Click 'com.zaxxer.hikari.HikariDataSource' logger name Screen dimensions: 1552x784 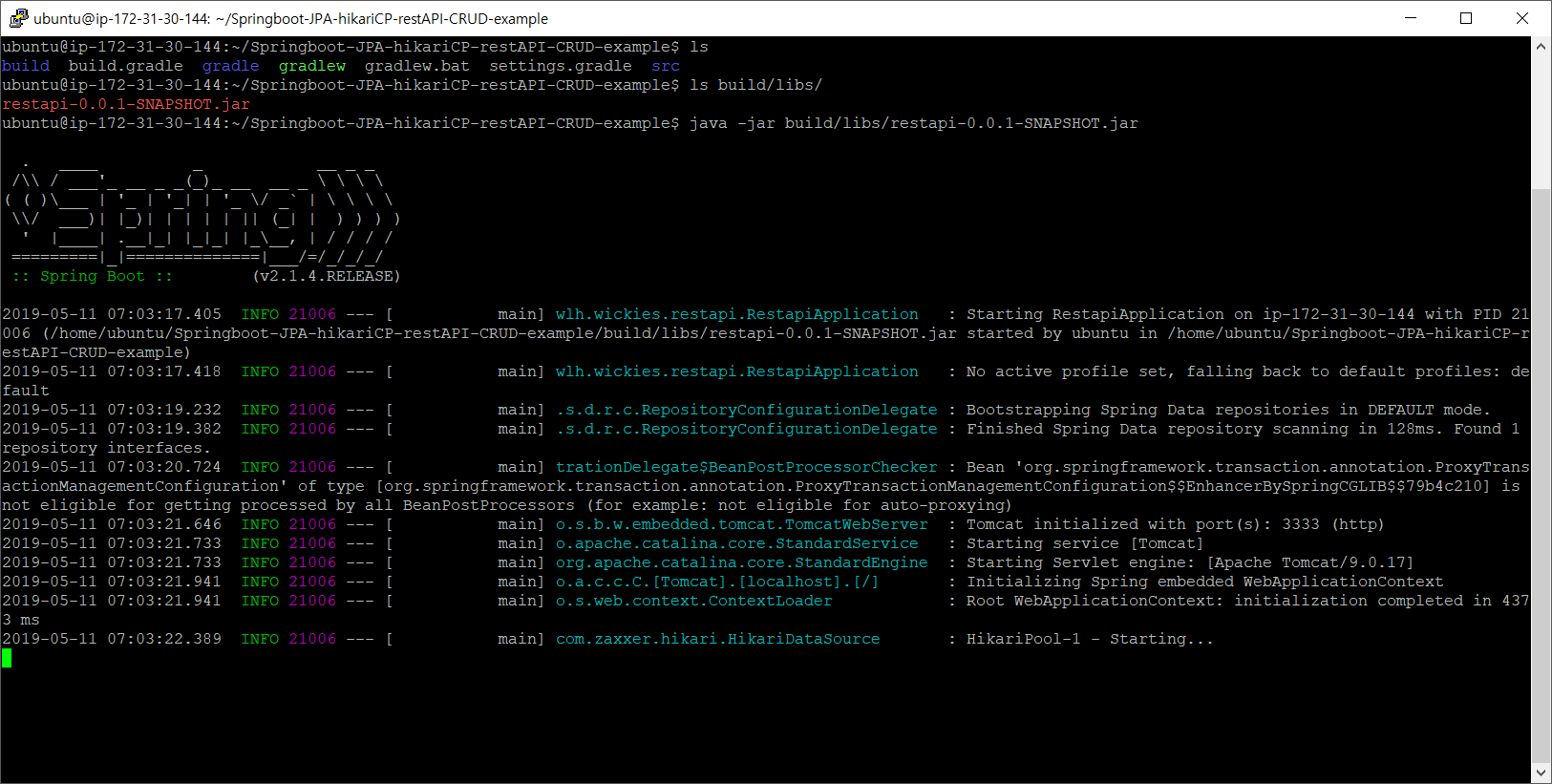tap(718, 639)
